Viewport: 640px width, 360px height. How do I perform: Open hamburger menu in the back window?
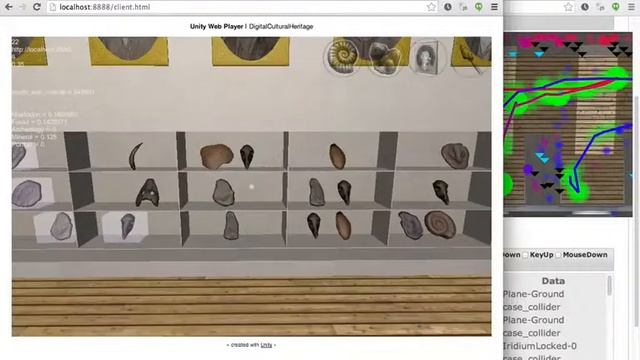(631, 7)
